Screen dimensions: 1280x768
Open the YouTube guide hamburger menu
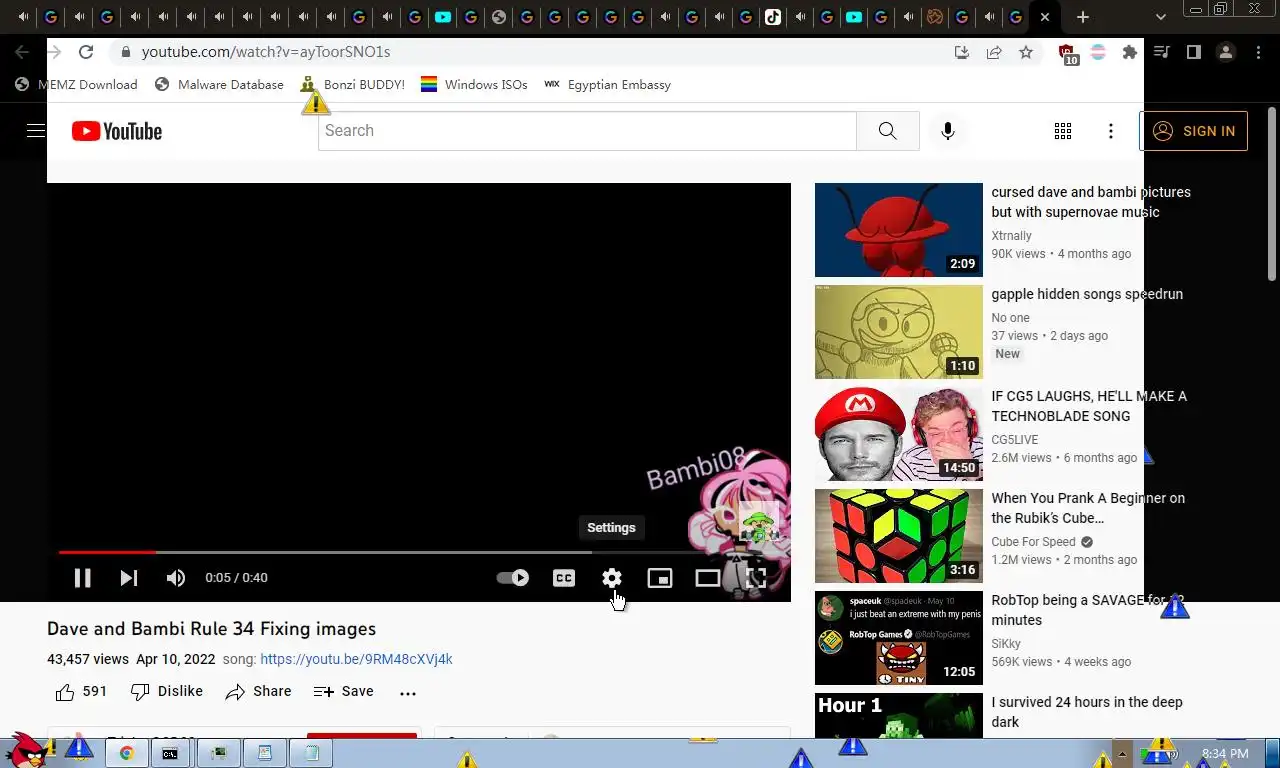tap(36, 131)
